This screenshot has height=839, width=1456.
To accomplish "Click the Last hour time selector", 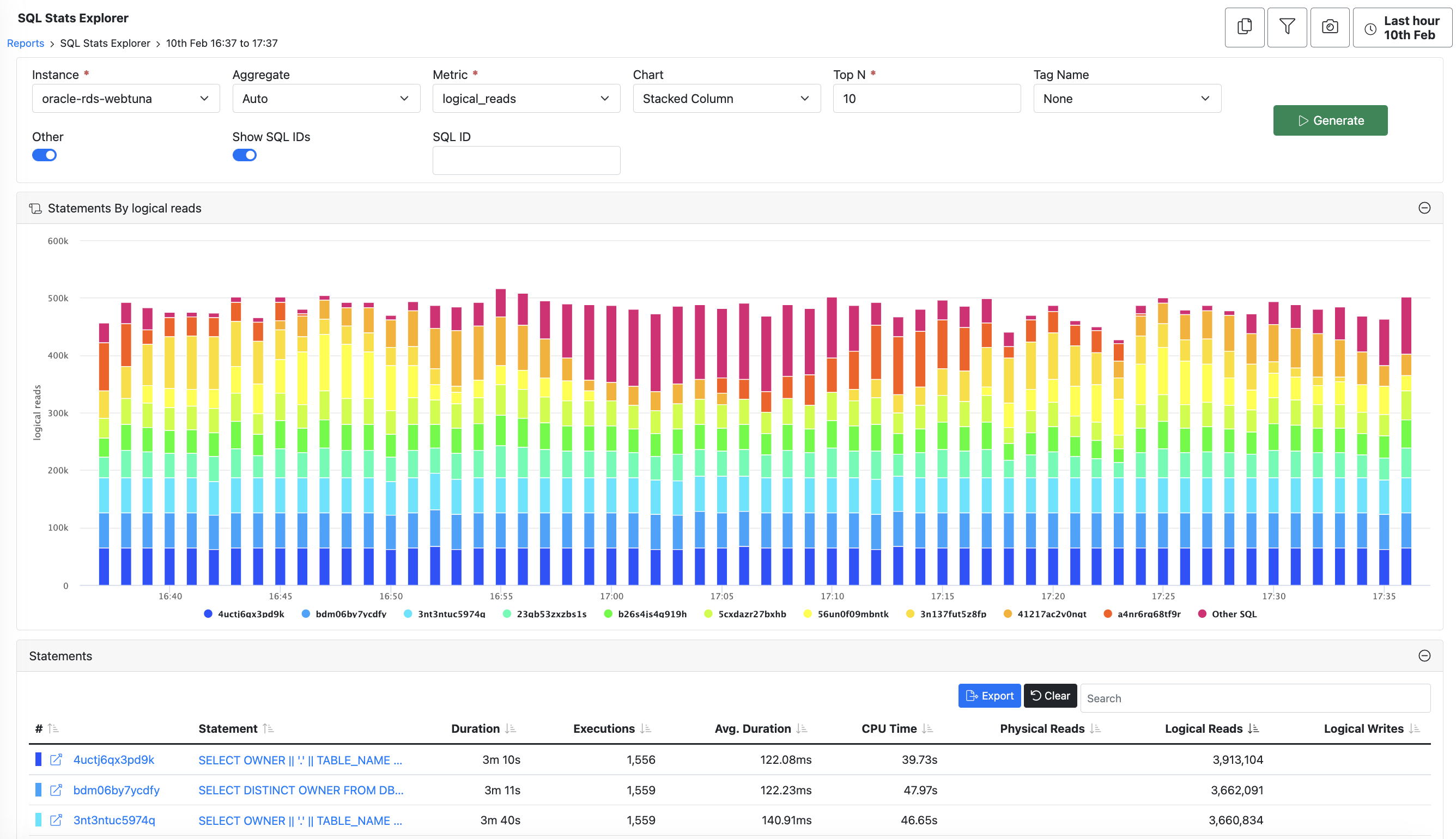I will (1399, 27).
